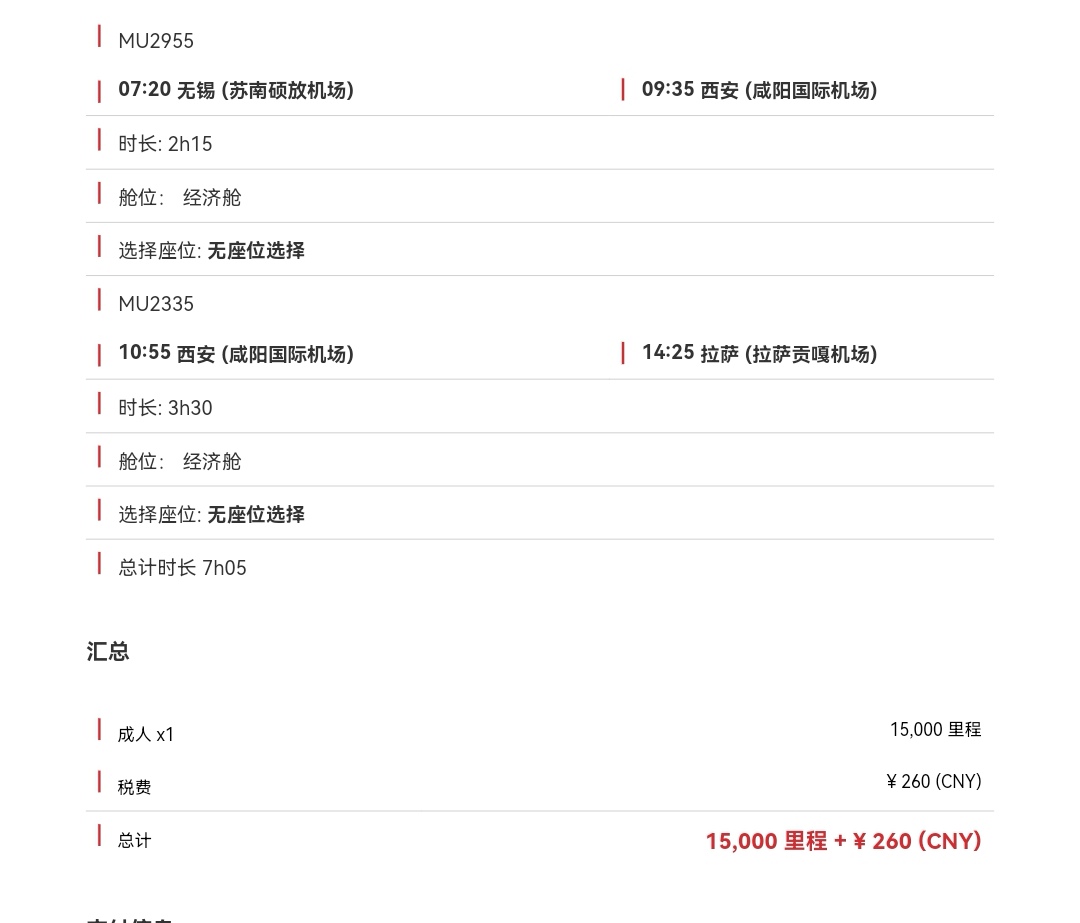The height and width of the screenshot is (923, 1080).
Task: Click the 时长: 3h30 duration row
Action: [540, 407]
